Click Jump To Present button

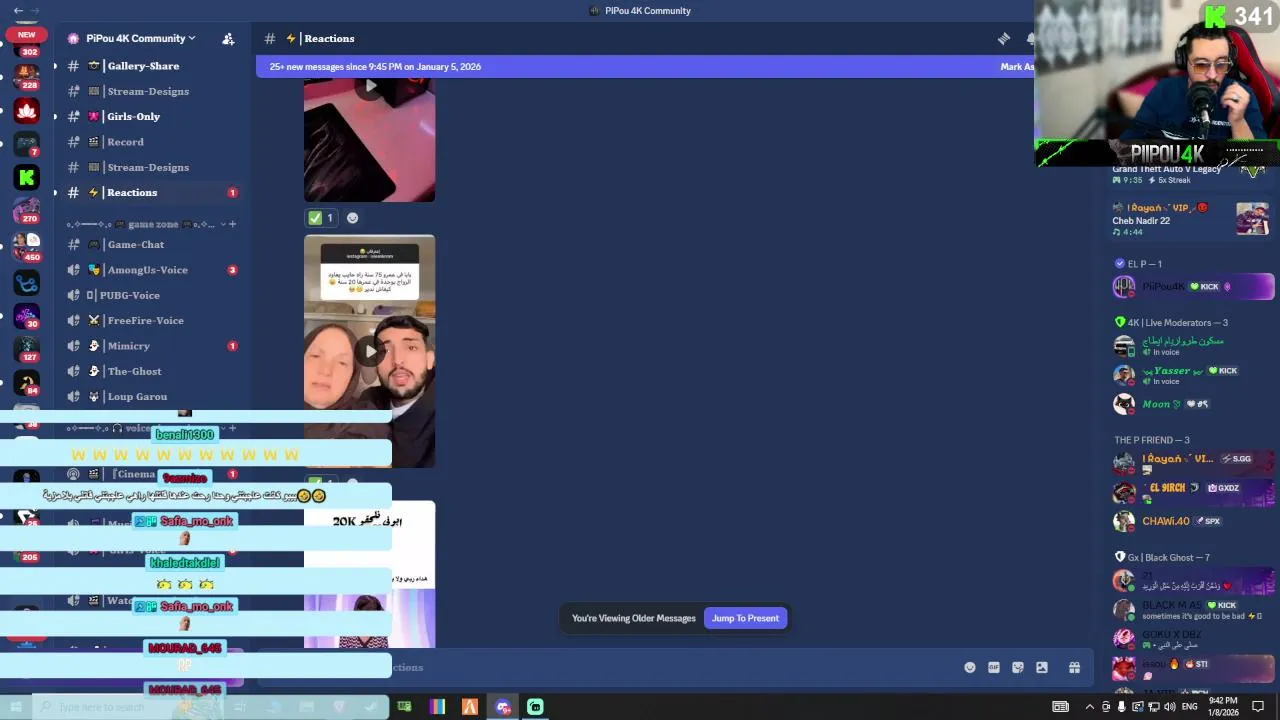click(x=745, y=618)
